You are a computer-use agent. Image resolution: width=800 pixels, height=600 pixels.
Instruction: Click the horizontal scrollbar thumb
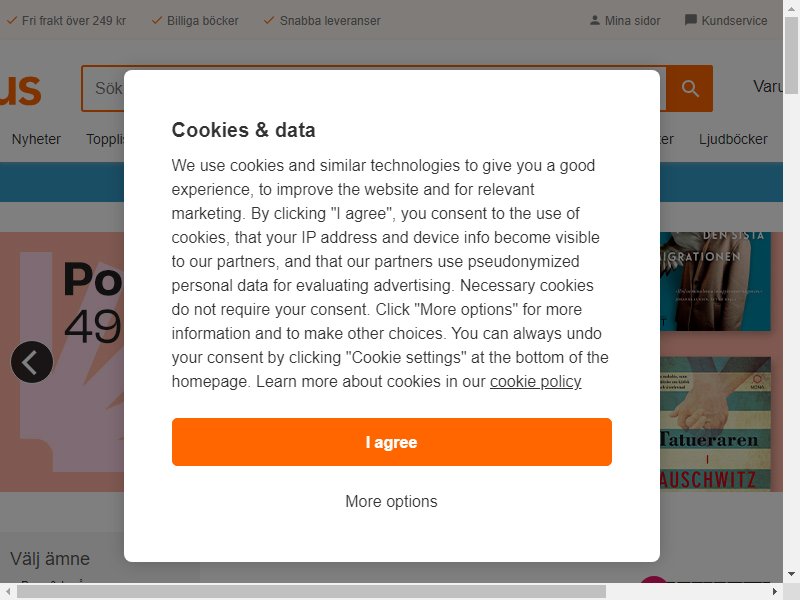coord(311,592)
